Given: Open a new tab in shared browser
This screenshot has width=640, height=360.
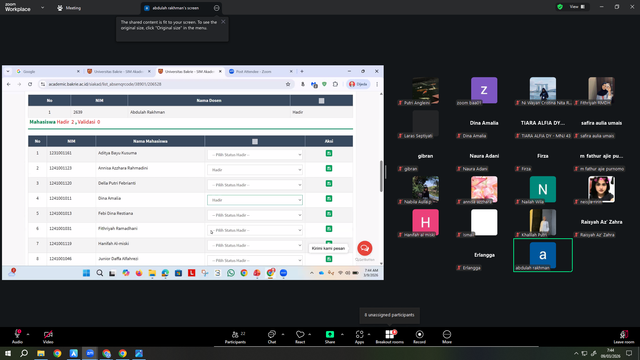Looking at the screenshot, I should click(x=302, y=71).
